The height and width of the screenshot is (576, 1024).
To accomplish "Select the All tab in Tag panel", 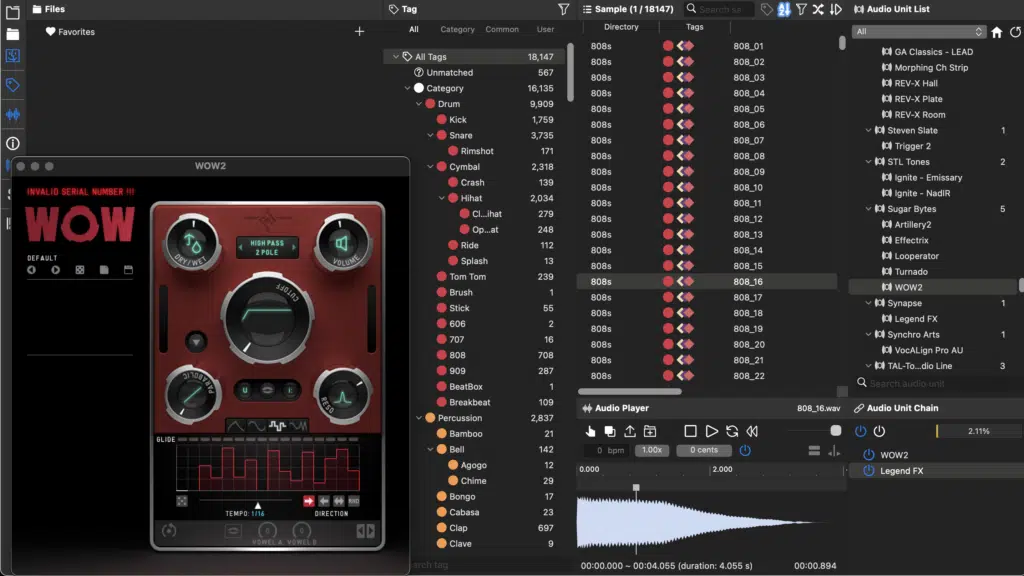I will pos(414,29).
